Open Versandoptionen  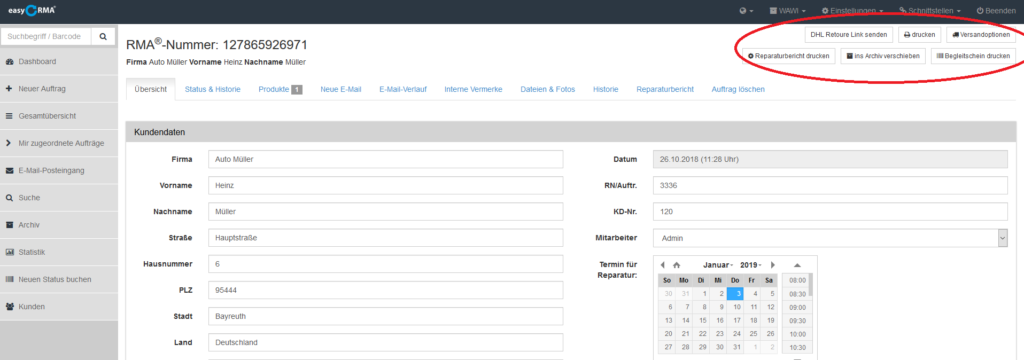tap(981, 35)
